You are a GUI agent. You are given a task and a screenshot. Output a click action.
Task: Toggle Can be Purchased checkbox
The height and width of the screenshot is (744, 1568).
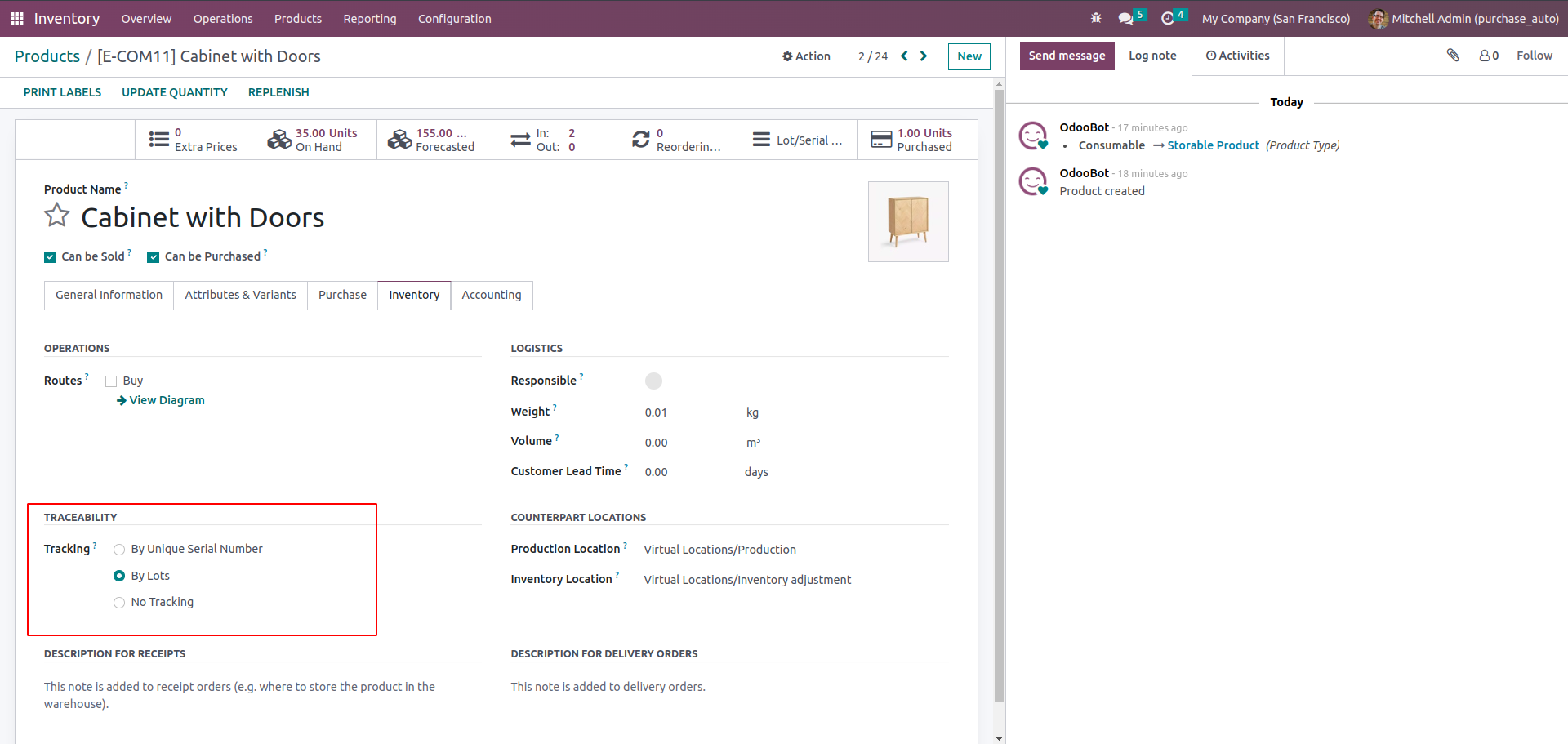pos(153,257)
